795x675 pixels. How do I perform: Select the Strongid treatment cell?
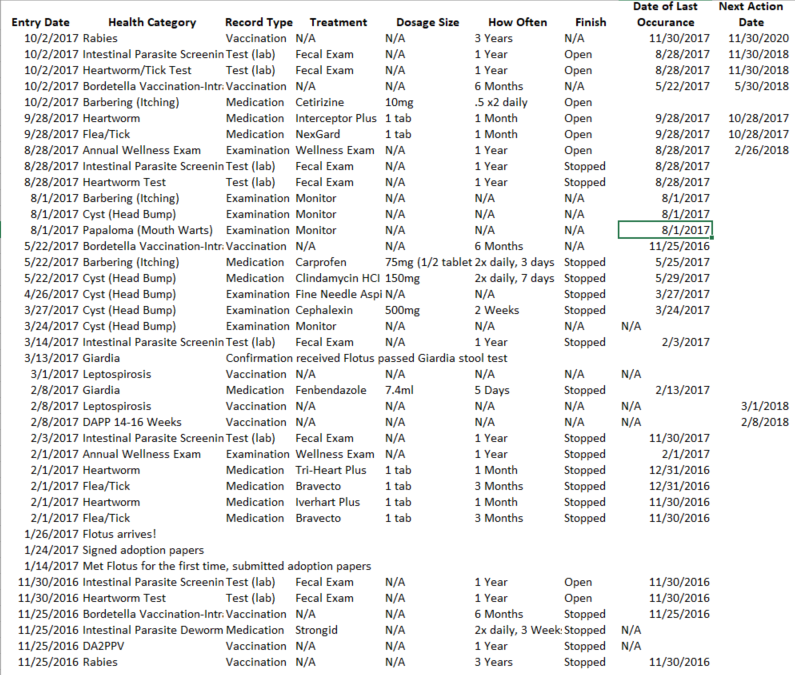click(x=316, y=630)
